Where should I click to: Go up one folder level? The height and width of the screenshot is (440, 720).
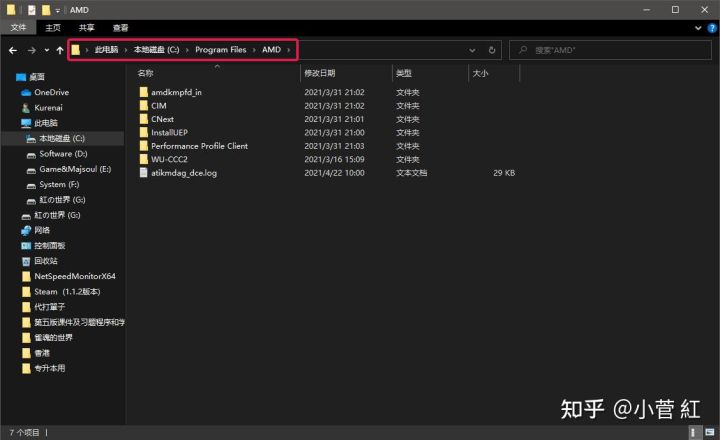(60, 50)
